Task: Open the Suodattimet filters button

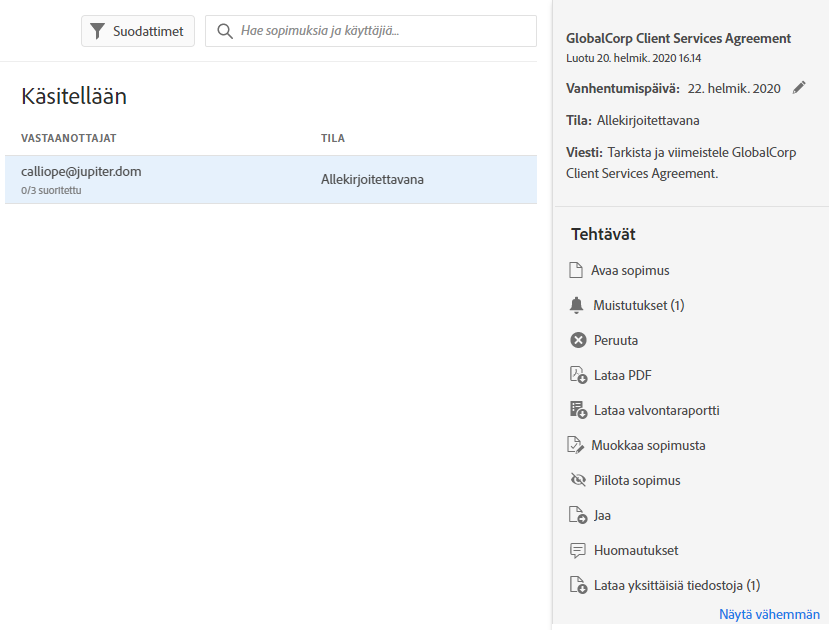Action: [x=138, y=31]
